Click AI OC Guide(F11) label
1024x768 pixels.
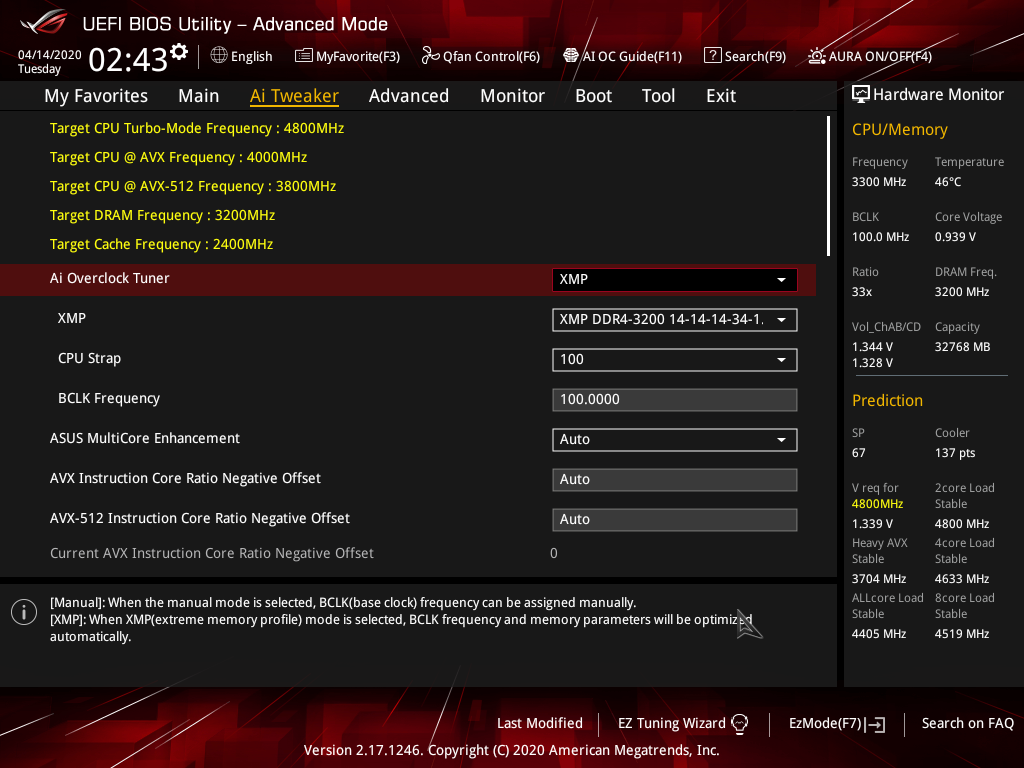tap(632, 56)
